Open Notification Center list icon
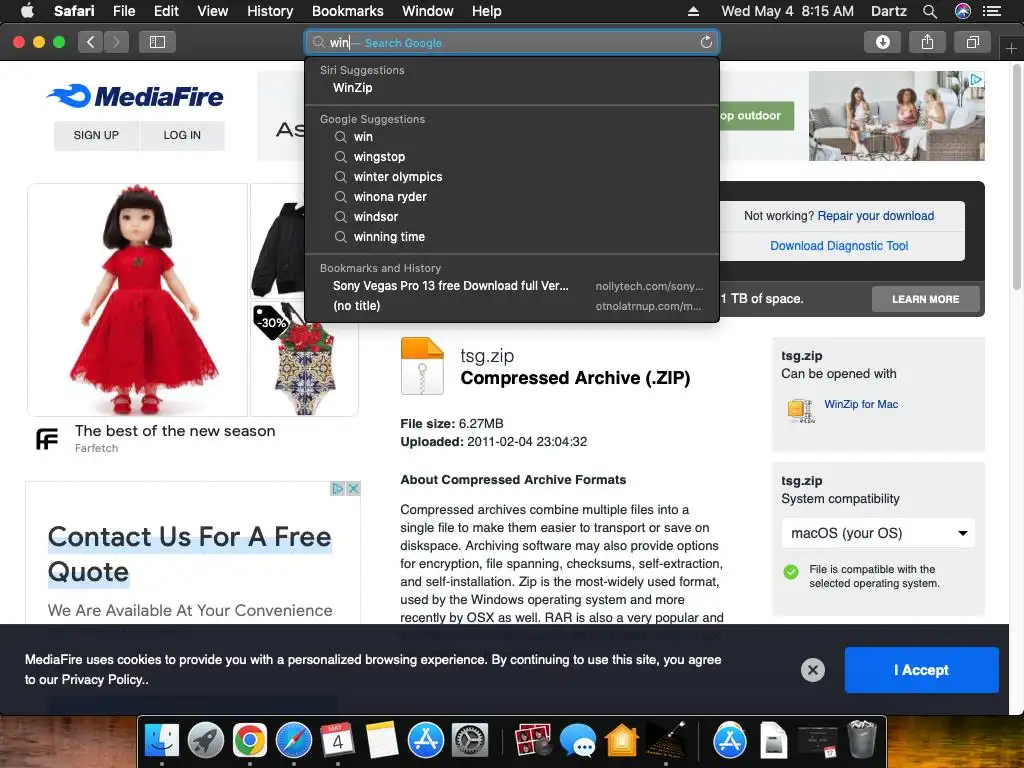Image resolution: width=1024 pixels, height=768 pixels. (x=992, y=11)
